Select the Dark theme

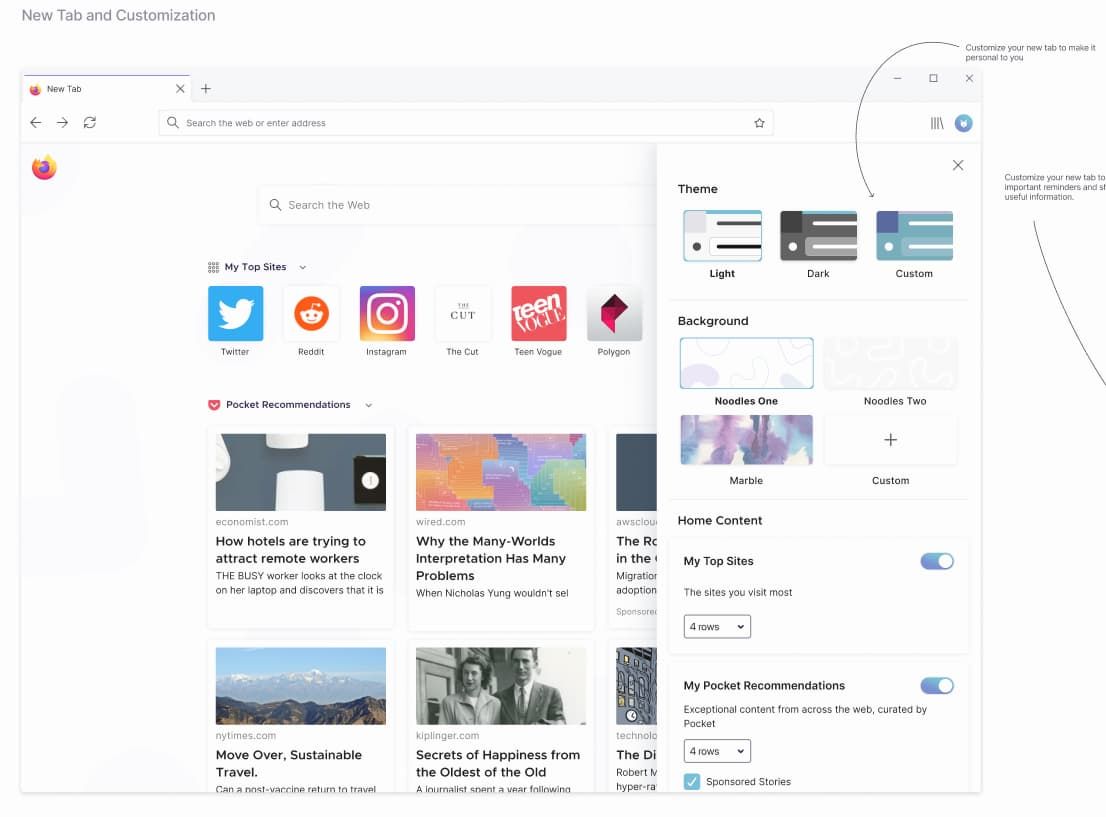(x=818, y=234)
